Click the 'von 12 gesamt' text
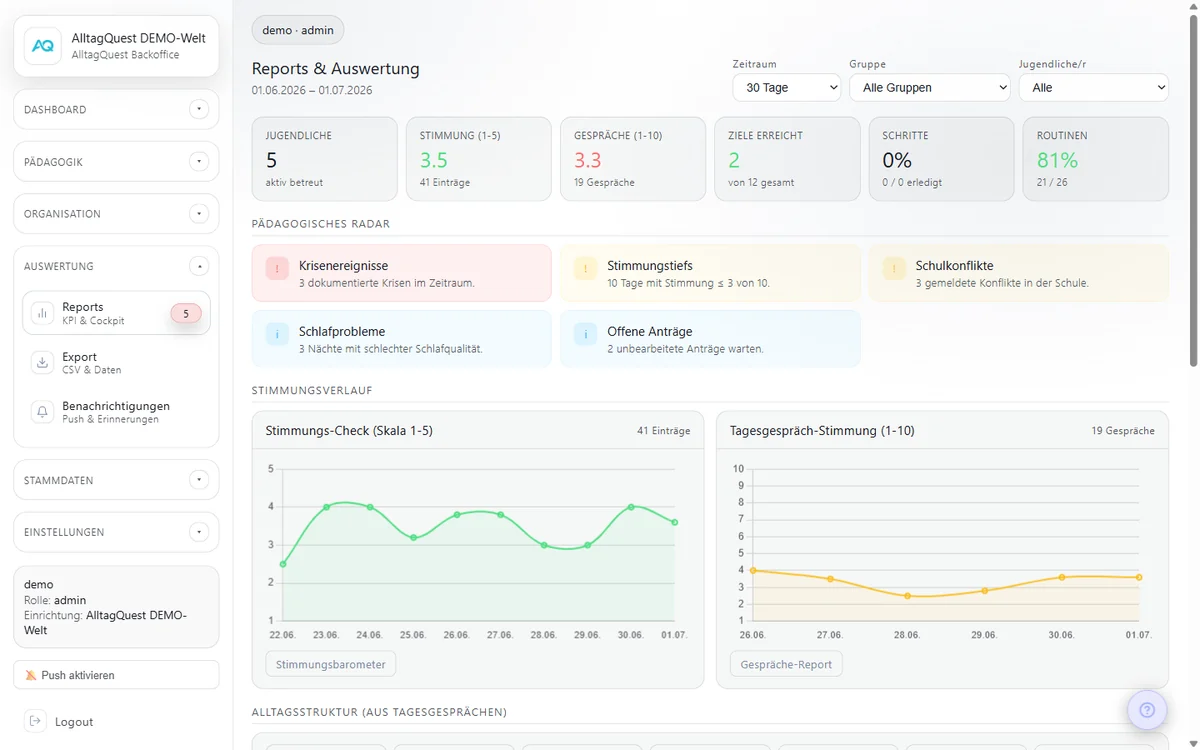 pyautogui.click(x=762, y=183)
